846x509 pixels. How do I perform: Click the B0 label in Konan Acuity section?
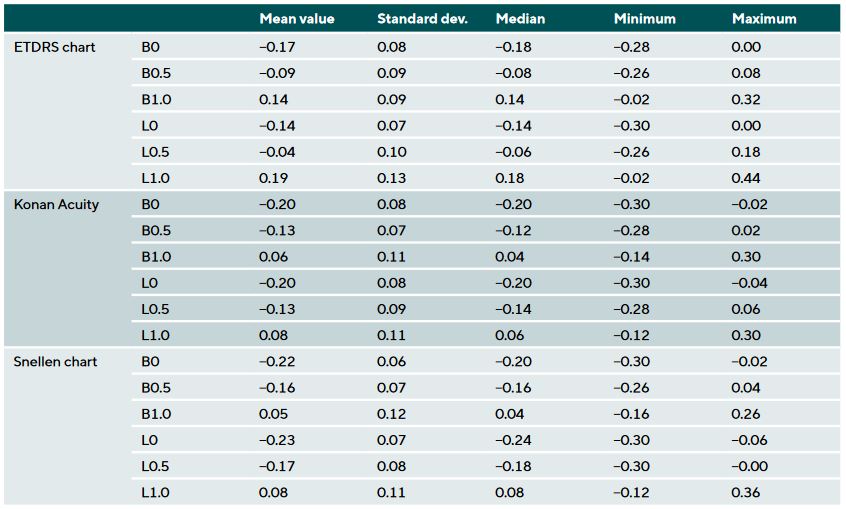pyautogui.click(x=150, y=205)
